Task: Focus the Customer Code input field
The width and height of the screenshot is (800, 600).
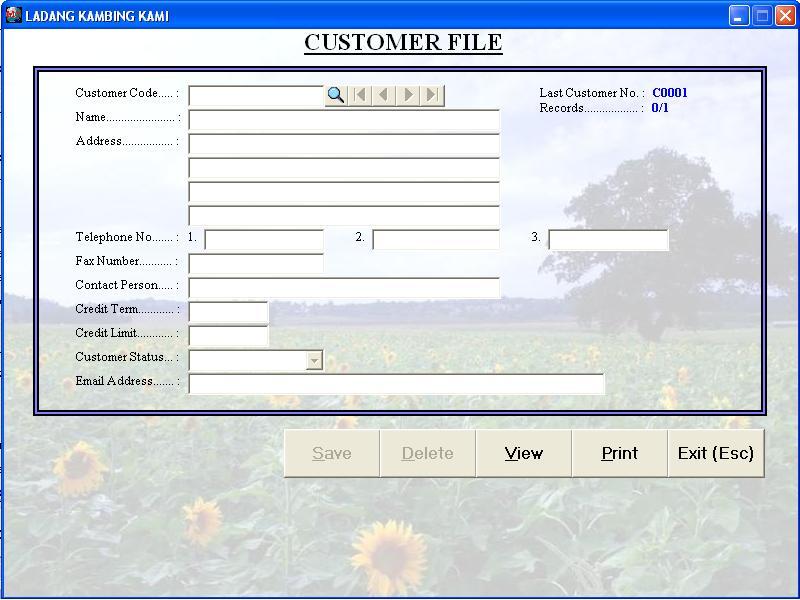Action: tap(256, 95)
